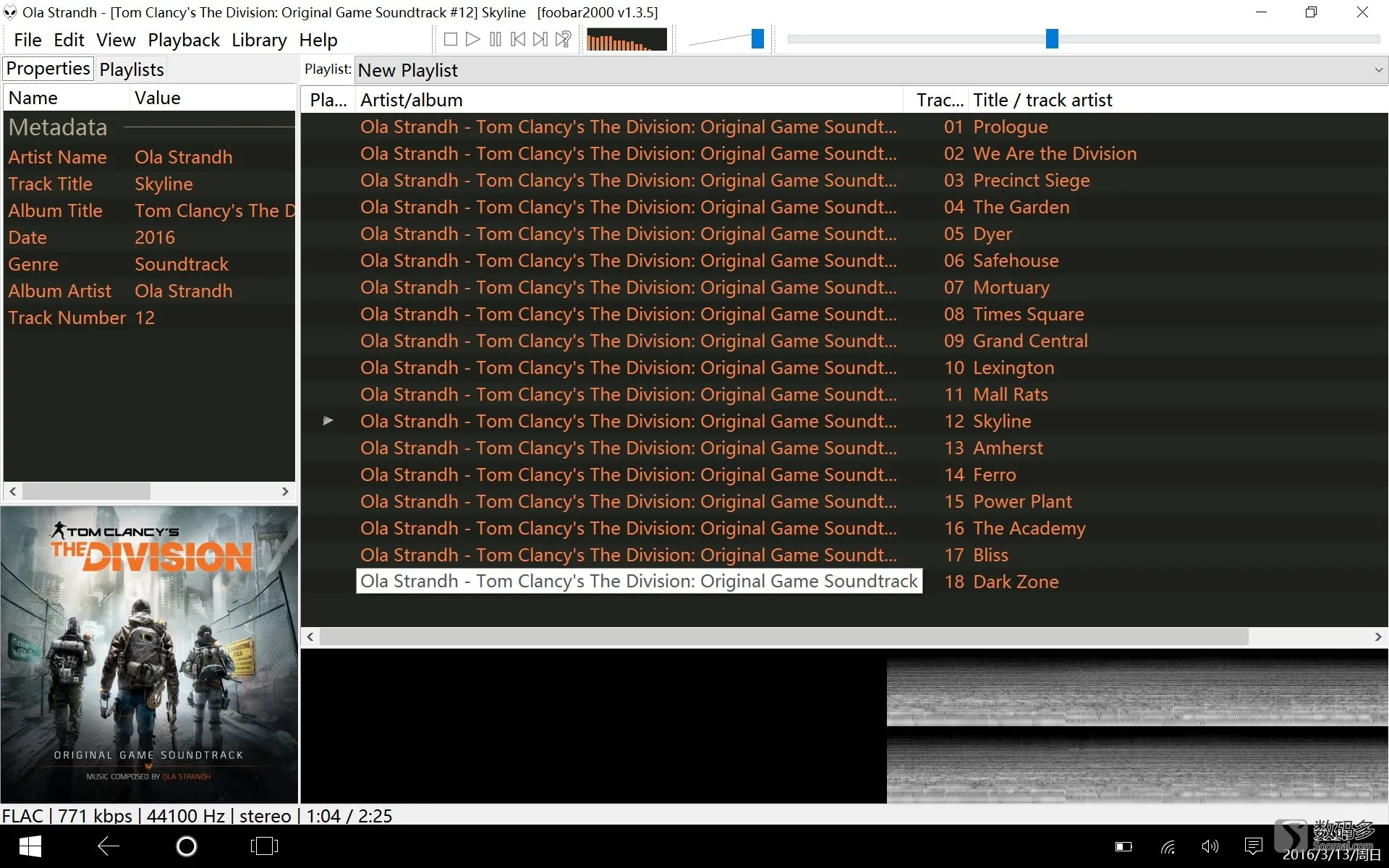Select the Track Title property row
1389x868 pixels.
click(150, 184)
